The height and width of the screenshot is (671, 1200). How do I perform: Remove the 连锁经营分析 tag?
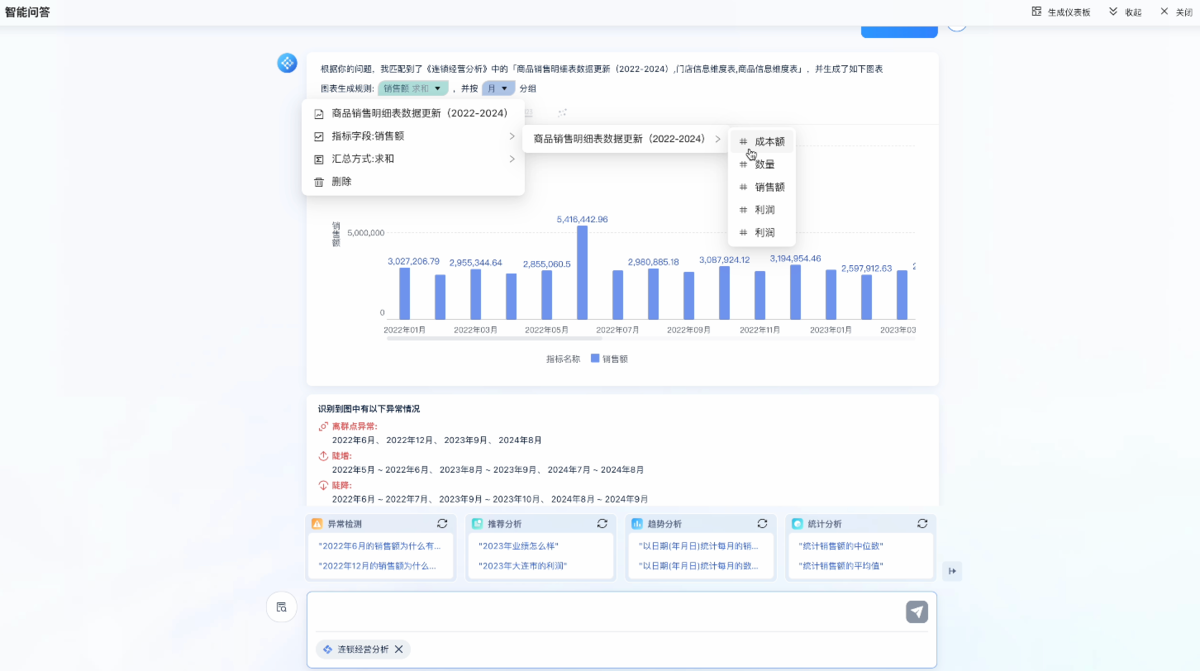(x=399, y=650)
